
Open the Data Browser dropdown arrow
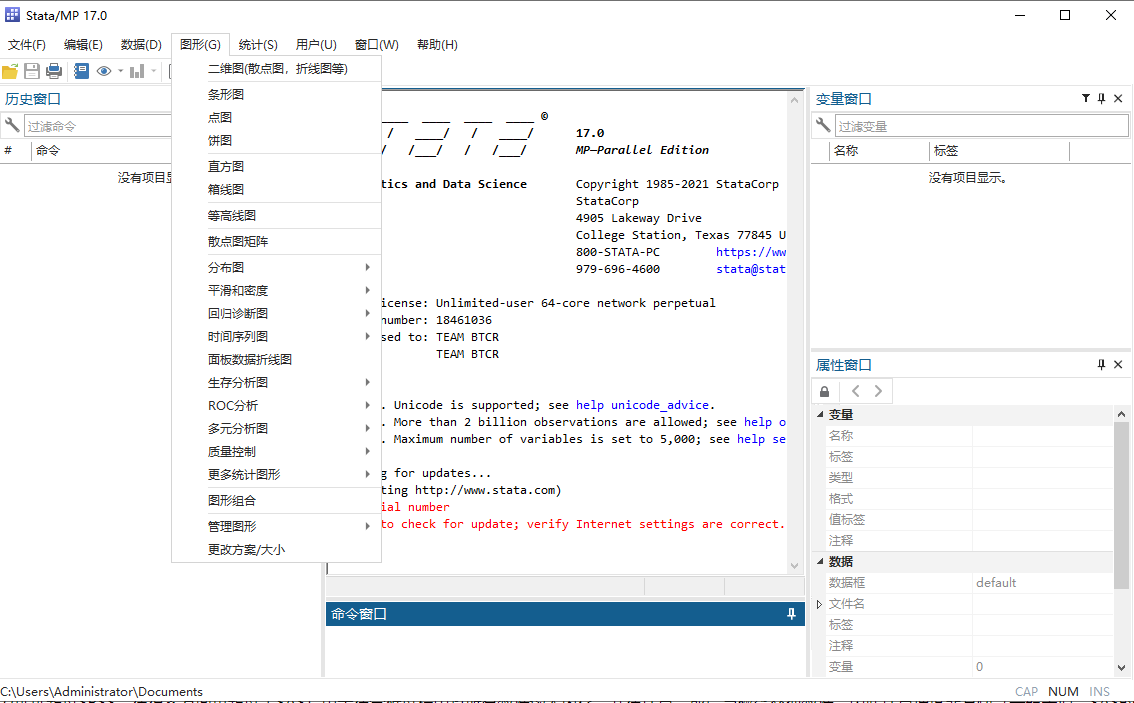coord(120,71)
